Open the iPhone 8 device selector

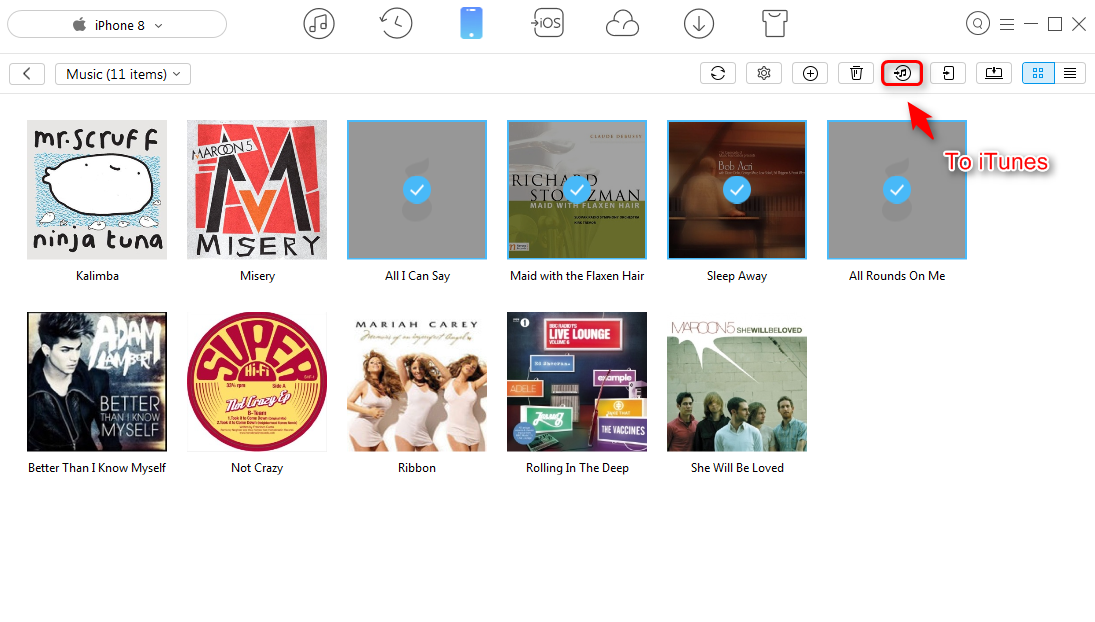point(117,25)
